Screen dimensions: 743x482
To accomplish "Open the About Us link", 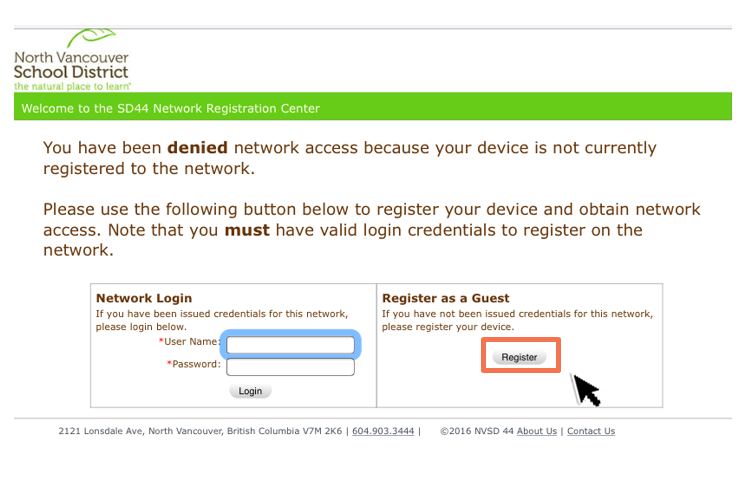I will [x=537, y=432].
